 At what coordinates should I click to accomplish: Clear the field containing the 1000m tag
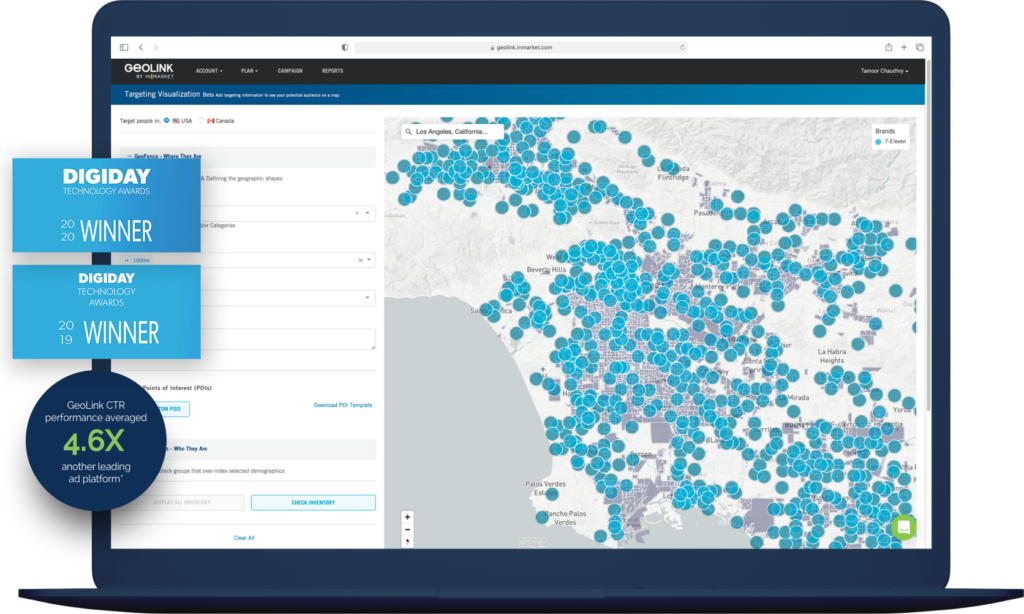point(360,260)
